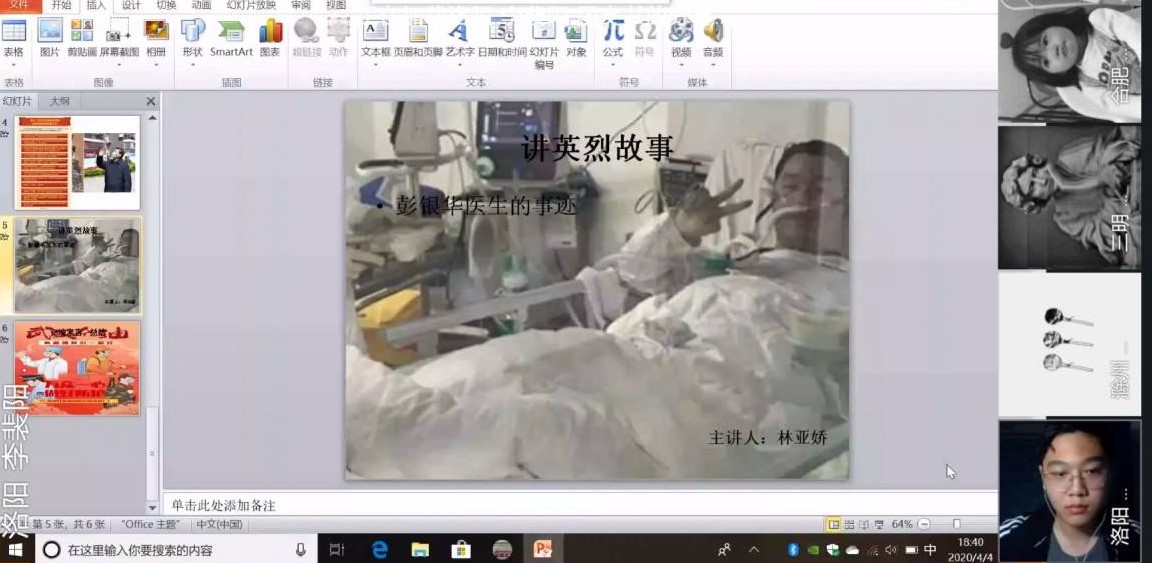Start Slide Show view from status bar
The image size is (1152, 563).
(x=878, y=524)
